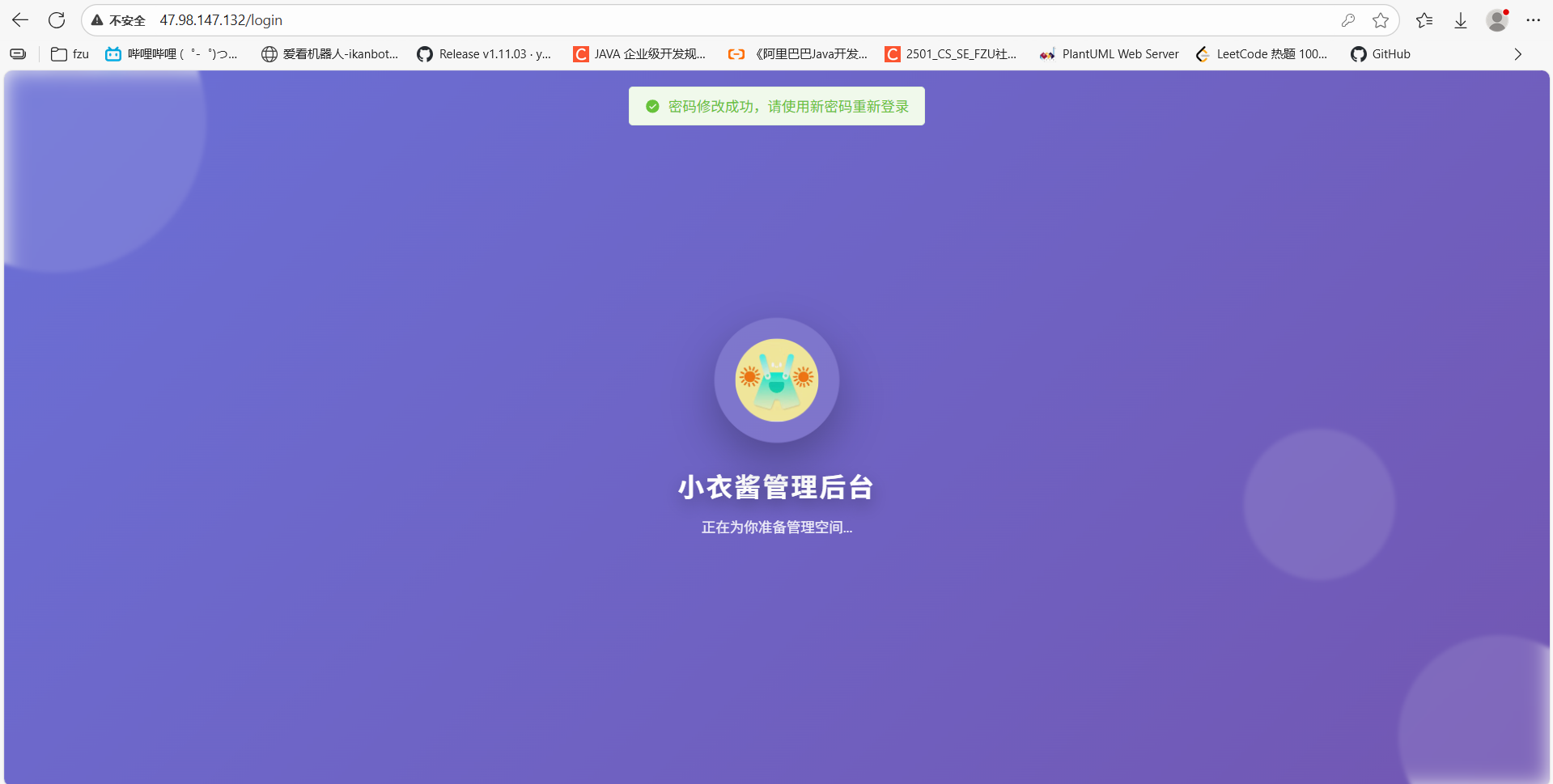The width and height of the screenshot is (1553, 784).
Task: Click the 正在为你准备管理空间 loading text
Action: click(x=777, y=528)
